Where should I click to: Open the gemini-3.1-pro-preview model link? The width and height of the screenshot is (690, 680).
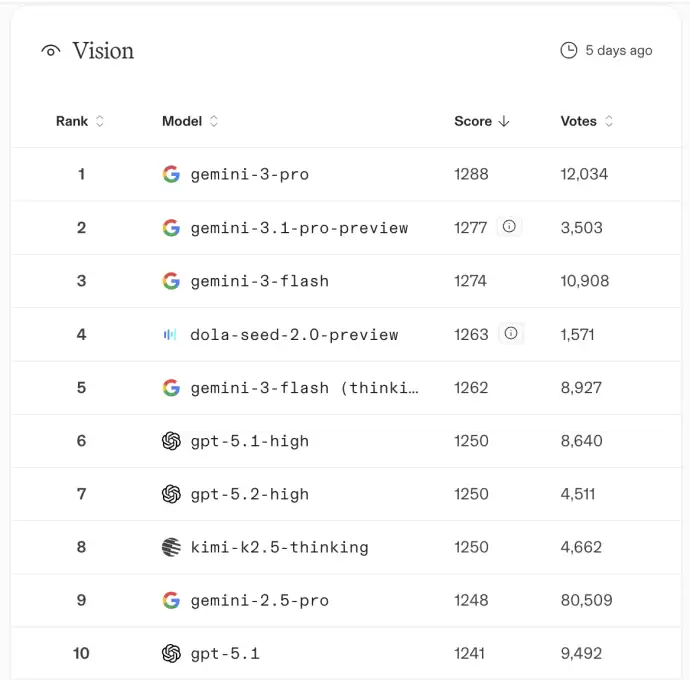click(299, 228)
